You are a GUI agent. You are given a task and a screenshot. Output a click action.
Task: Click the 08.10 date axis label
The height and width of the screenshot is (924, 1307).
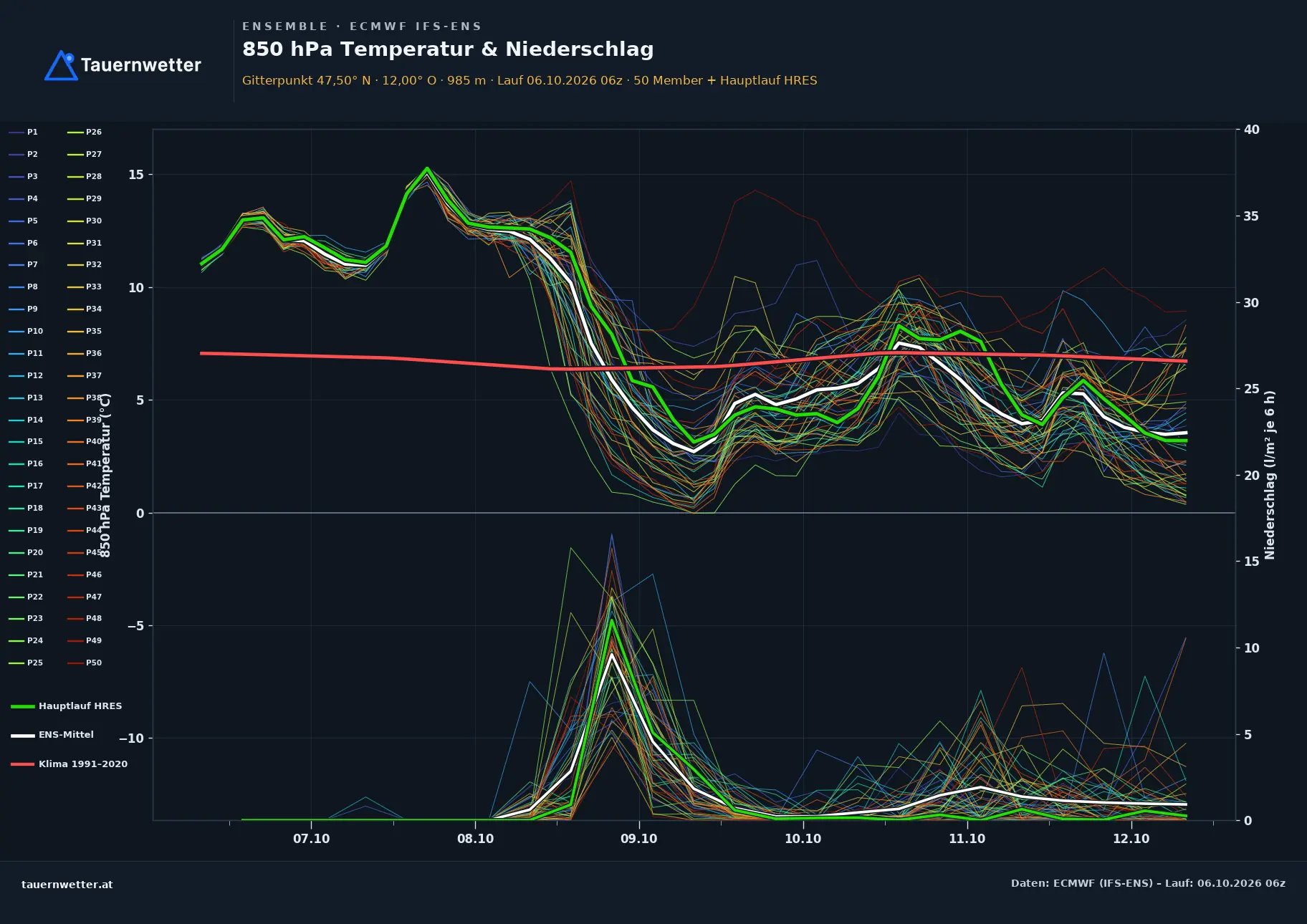(476, 839)
